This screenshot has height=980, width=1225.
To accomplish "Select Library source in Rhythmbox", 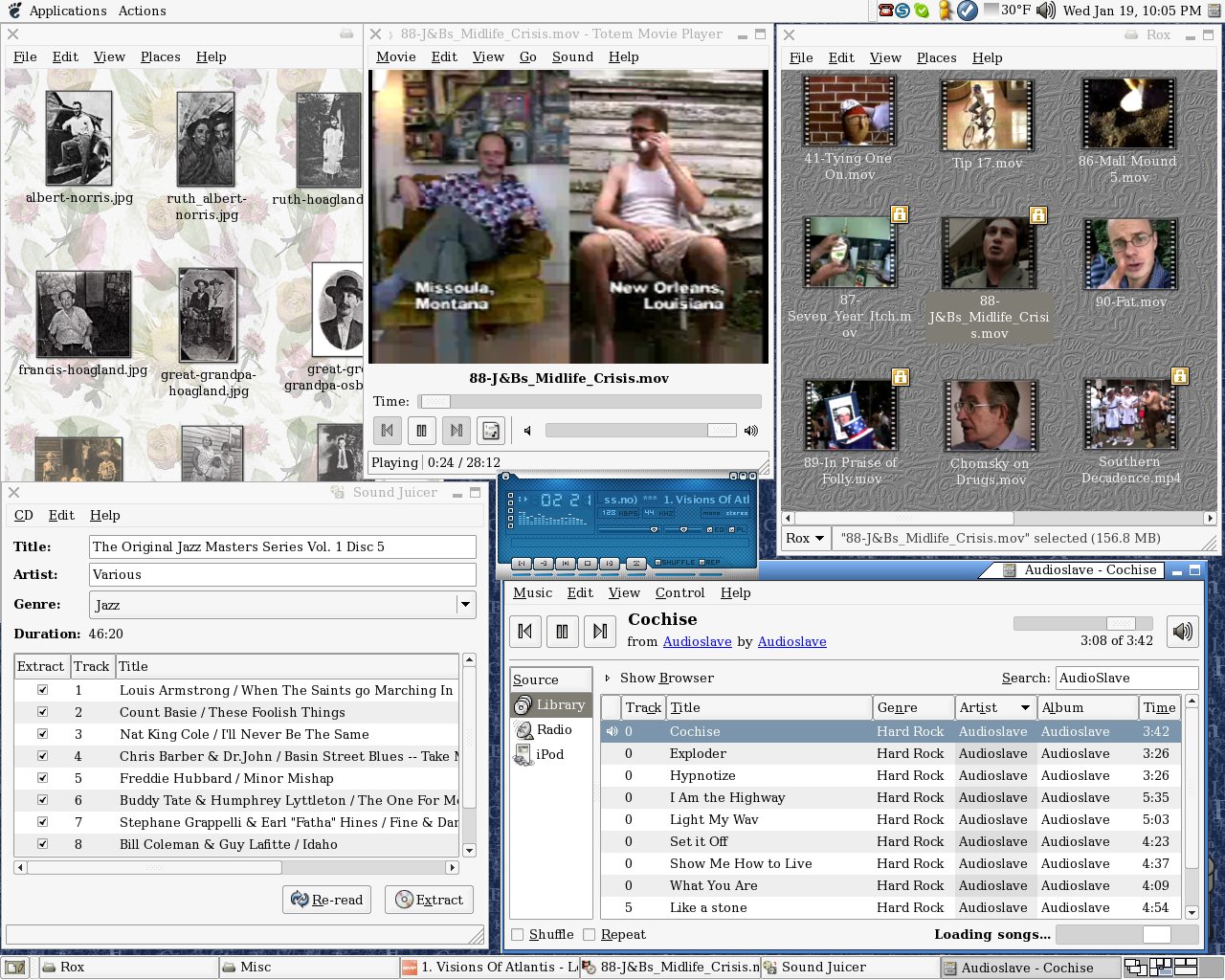I will 551,704.
